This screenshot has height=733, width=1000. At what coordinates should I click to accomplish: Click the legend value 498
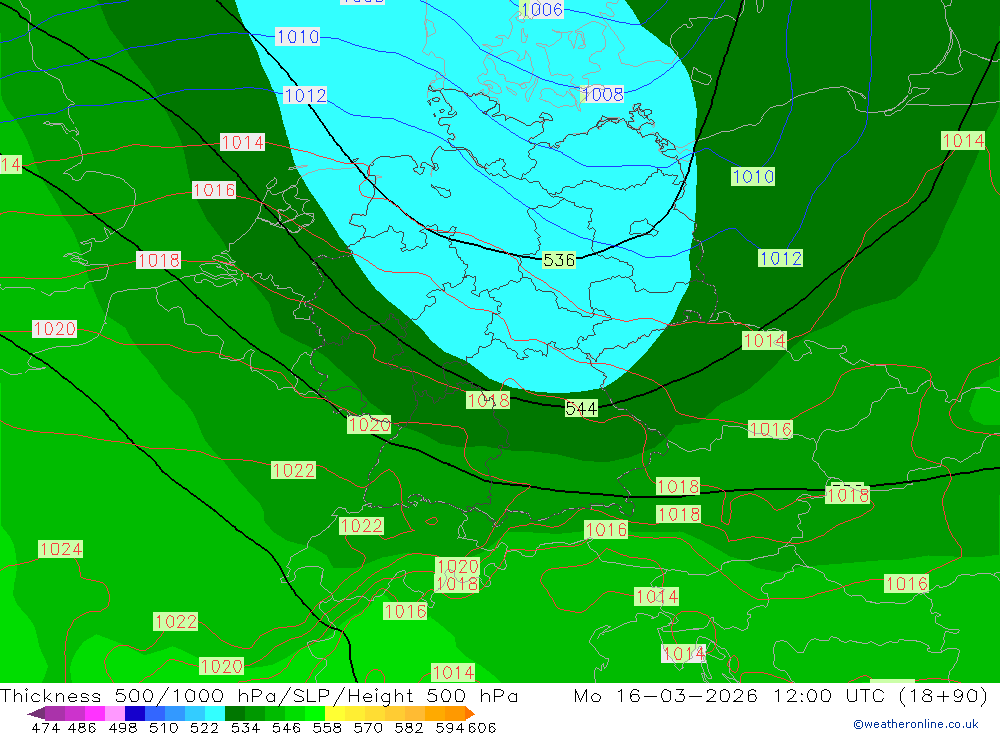tap(123, 727)
